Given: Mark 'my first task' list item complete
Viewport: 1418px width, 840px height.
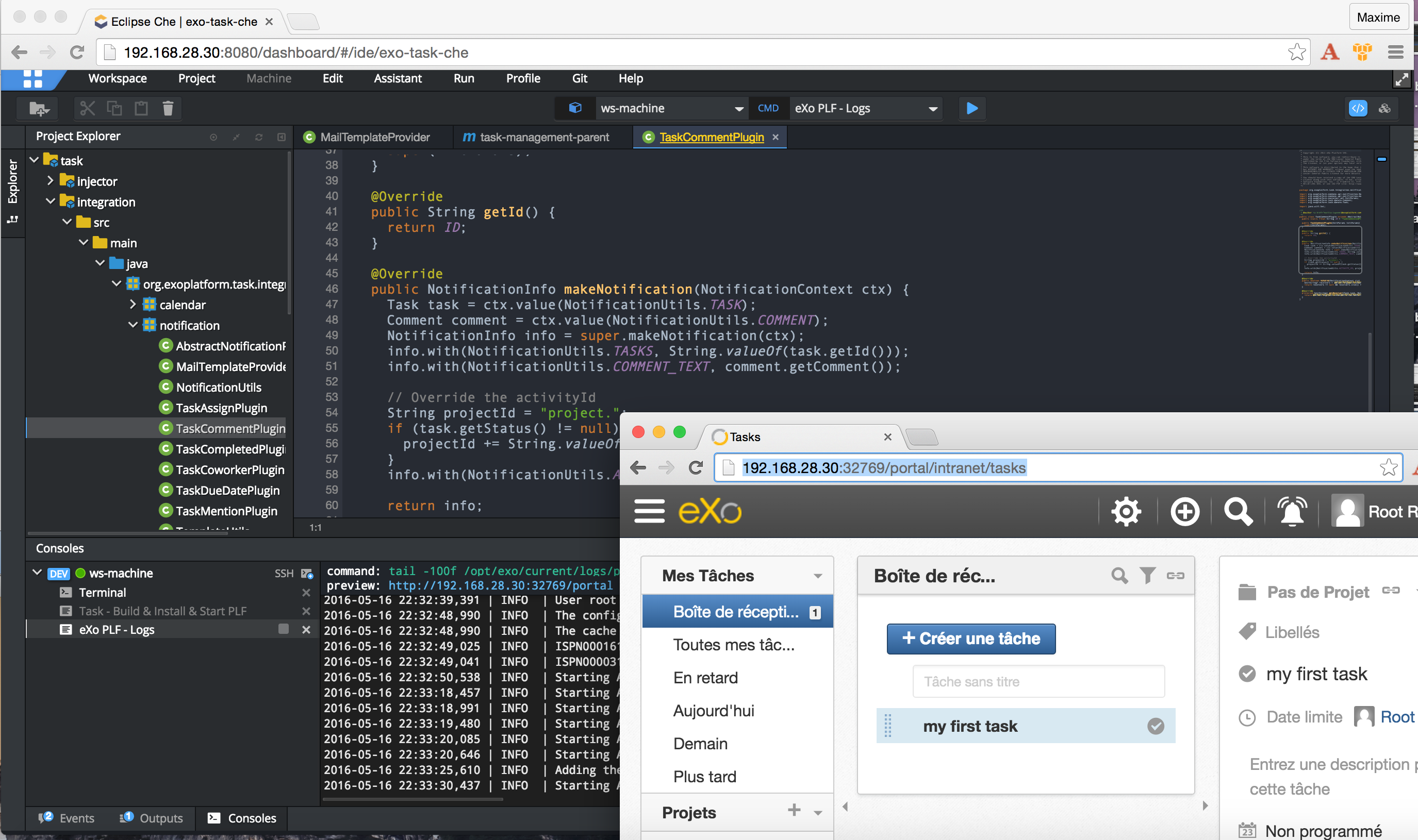Looking at the screenshot, I should click(1155, 726).
